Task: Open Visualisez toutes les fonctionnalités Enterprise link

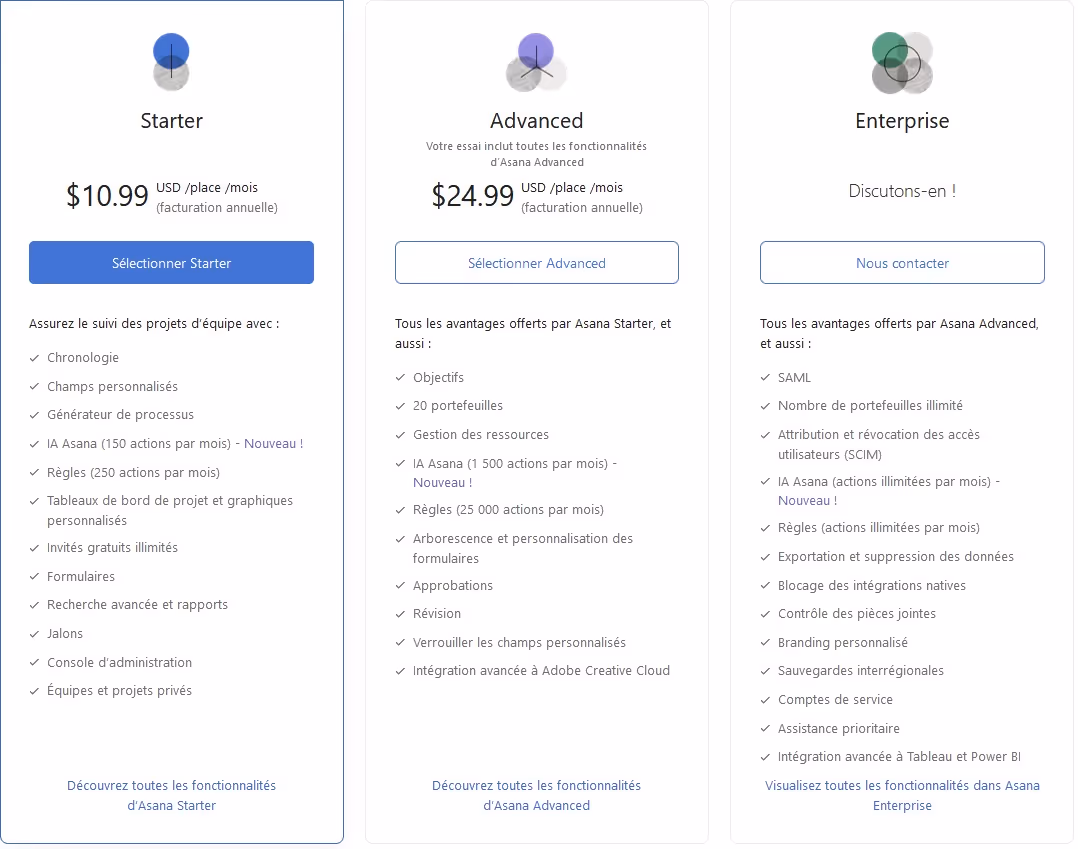Action: 902,795
